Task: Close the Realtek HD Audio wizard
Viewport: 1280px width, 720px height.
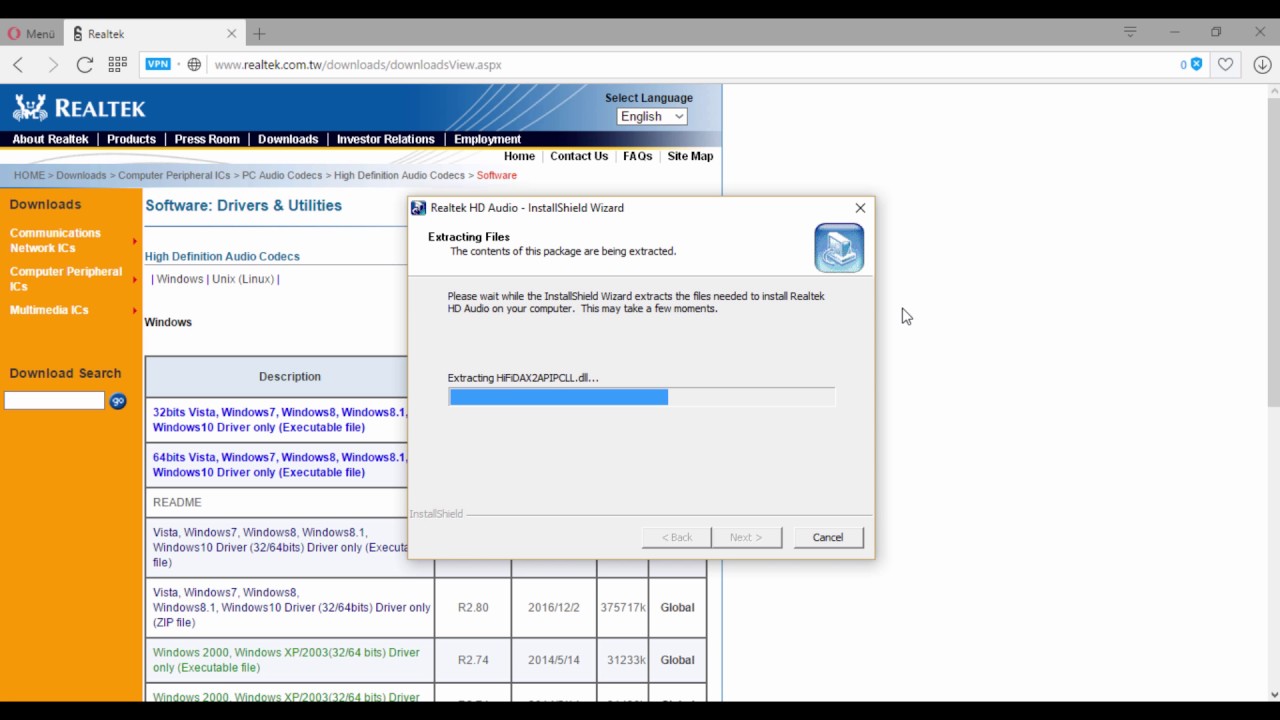Action: (860, 208)
